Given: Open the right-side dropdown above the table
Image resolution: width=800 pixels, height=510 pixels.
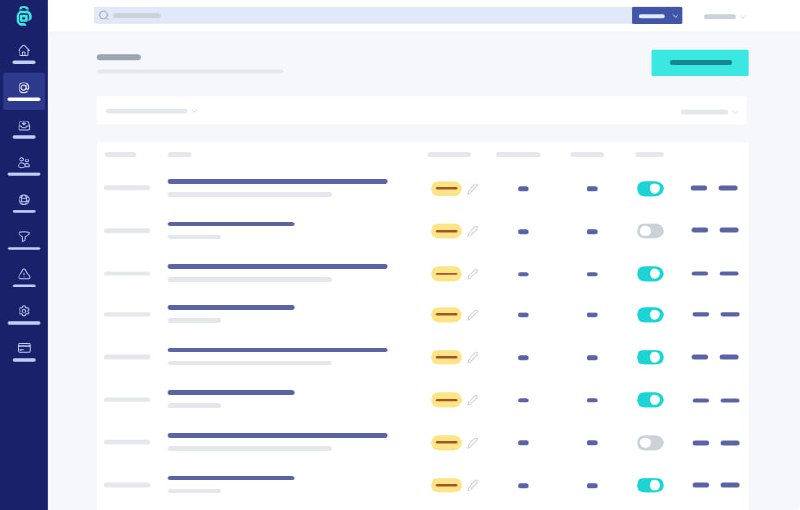Looking at the screenshot, I should point(709,112).
